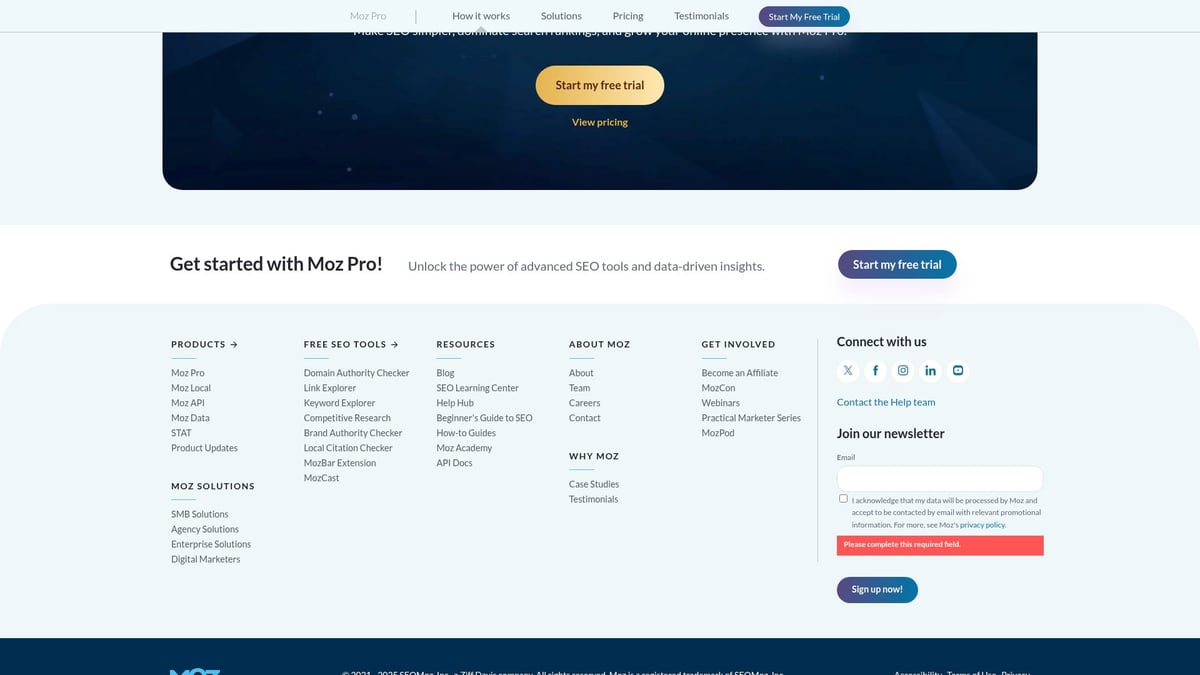1200x675 pixels.
Task: Focus the newsletter Email input field
Action: click(x=940, y=479)
